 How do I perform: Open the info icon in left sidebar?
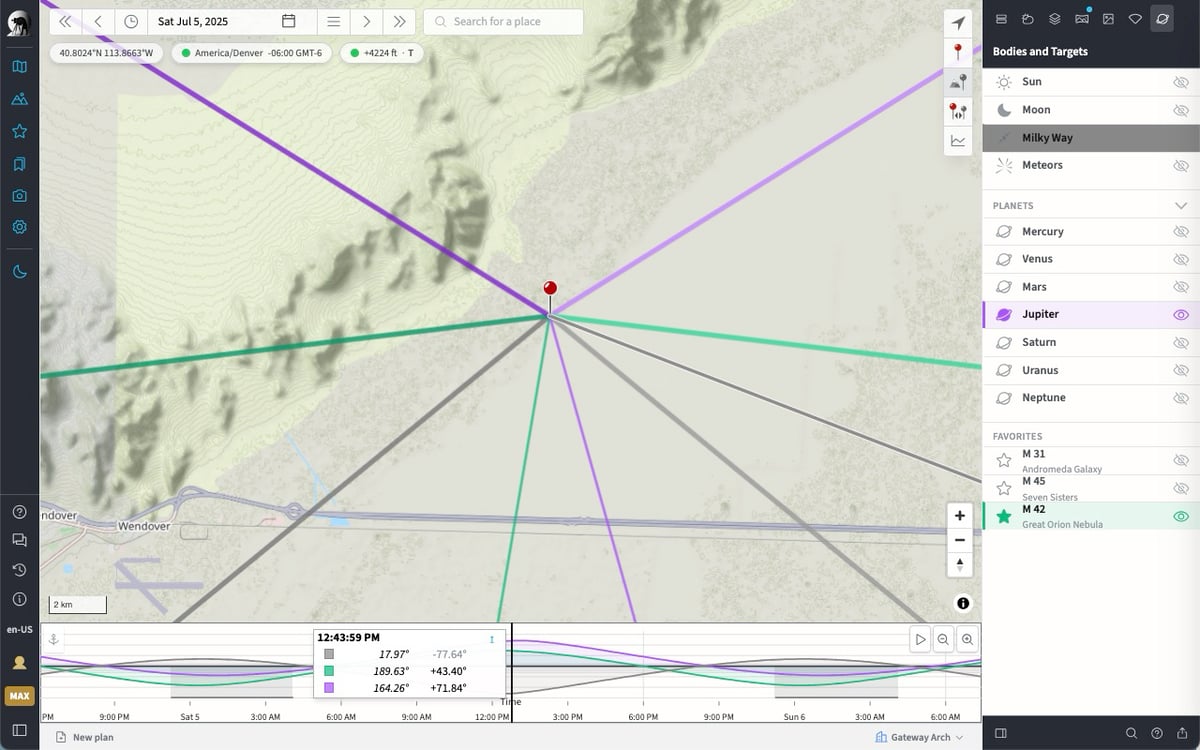(x=19, y=599)
